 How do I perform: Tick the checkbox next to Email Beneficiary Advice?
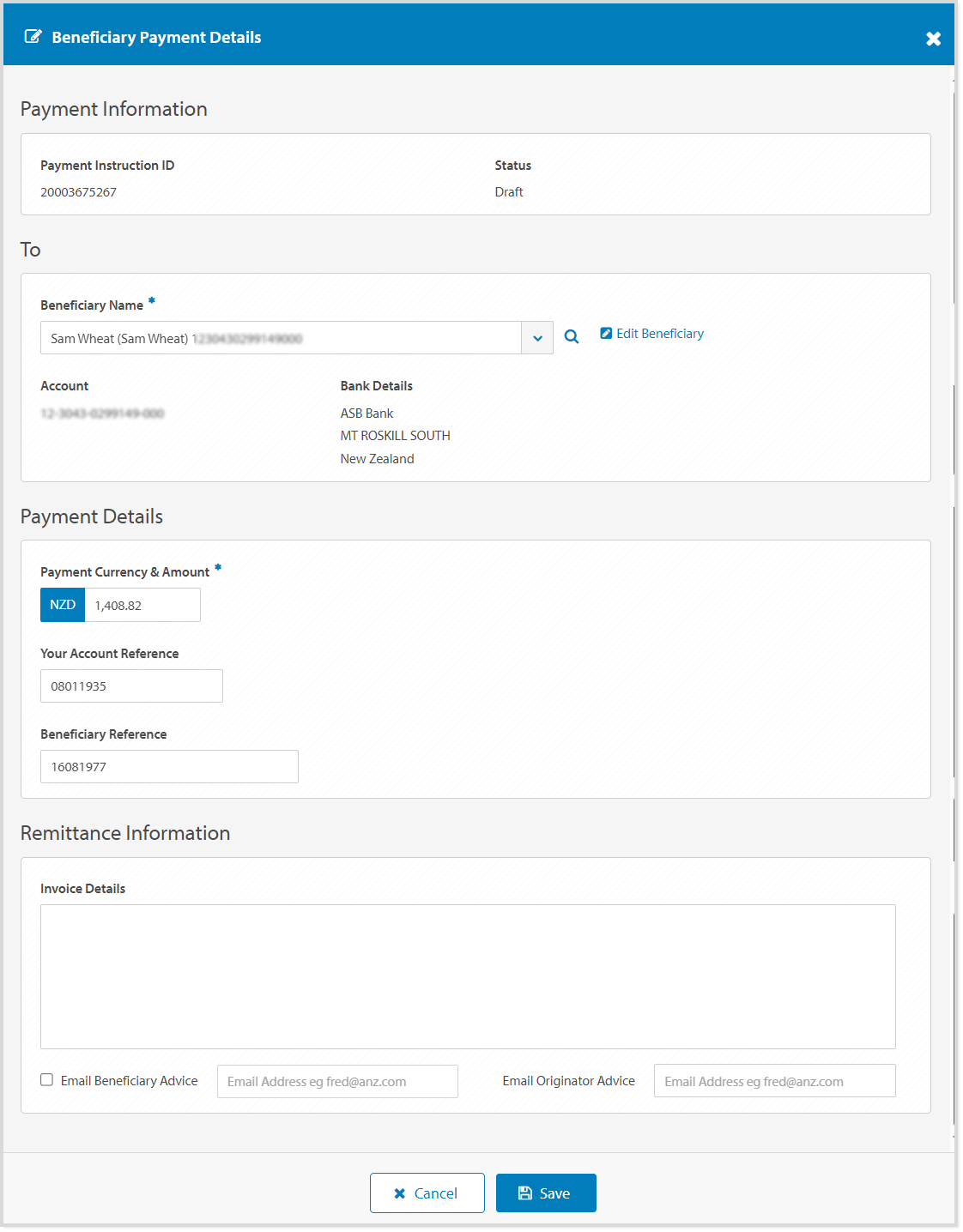47,1079
